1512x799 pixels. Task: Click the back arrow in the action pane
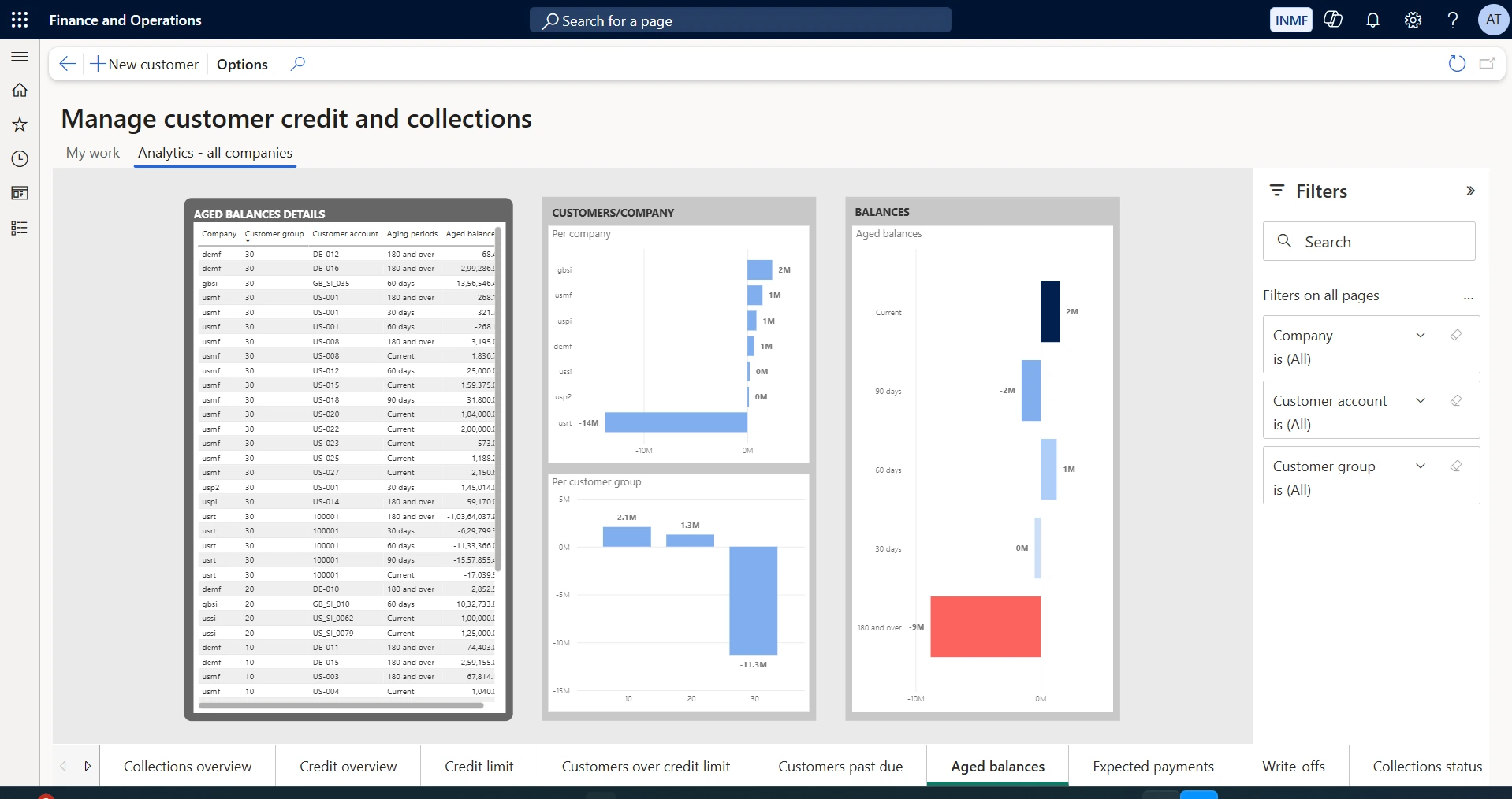(68, 64)
